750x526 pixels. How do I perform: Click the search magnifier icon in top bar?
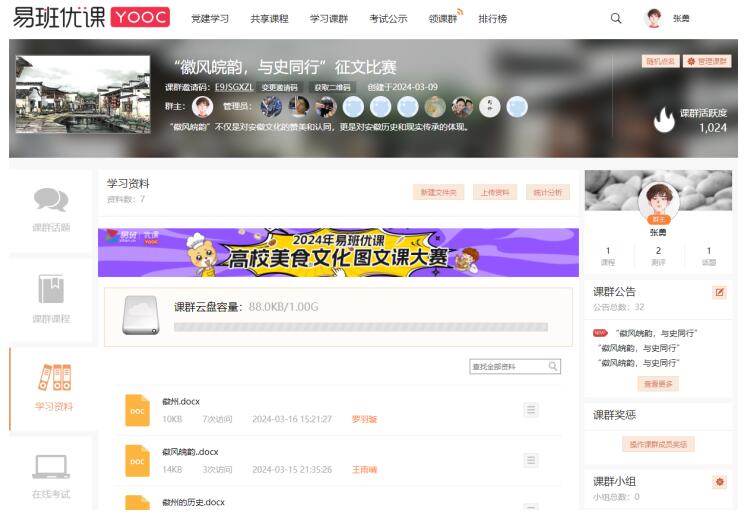pyautogui.click(x=616, y=18)
